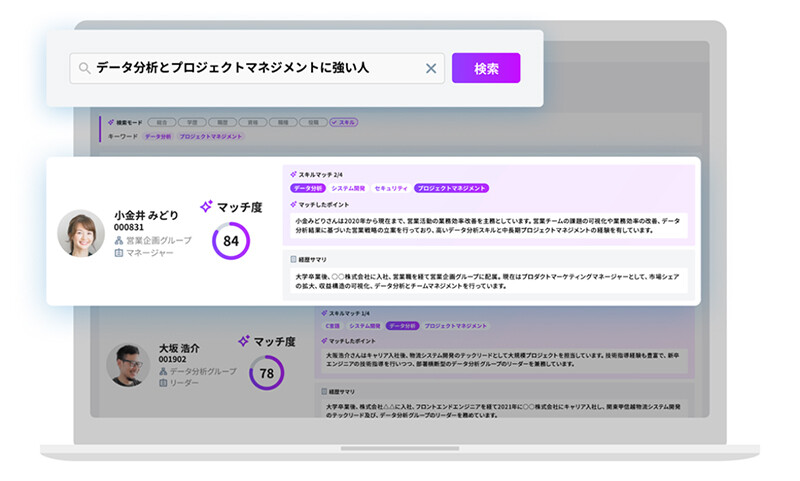Screen dimensions: 800x481
Task: Click 大坂's プロジェクトマネジメント skill tag
Action: 456,326
